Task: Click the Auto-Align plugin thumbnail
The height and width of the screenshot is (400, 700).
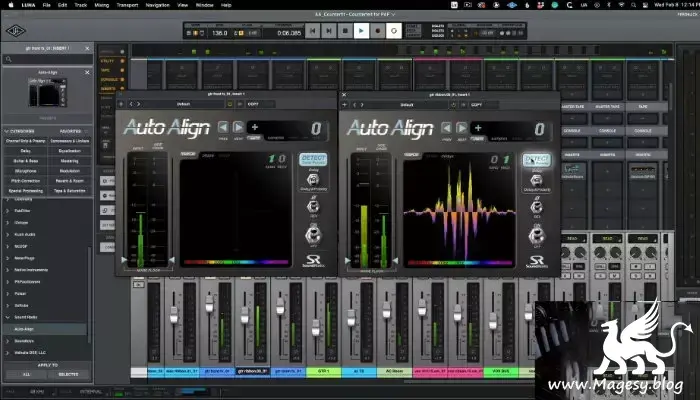Action: (47, 92)
